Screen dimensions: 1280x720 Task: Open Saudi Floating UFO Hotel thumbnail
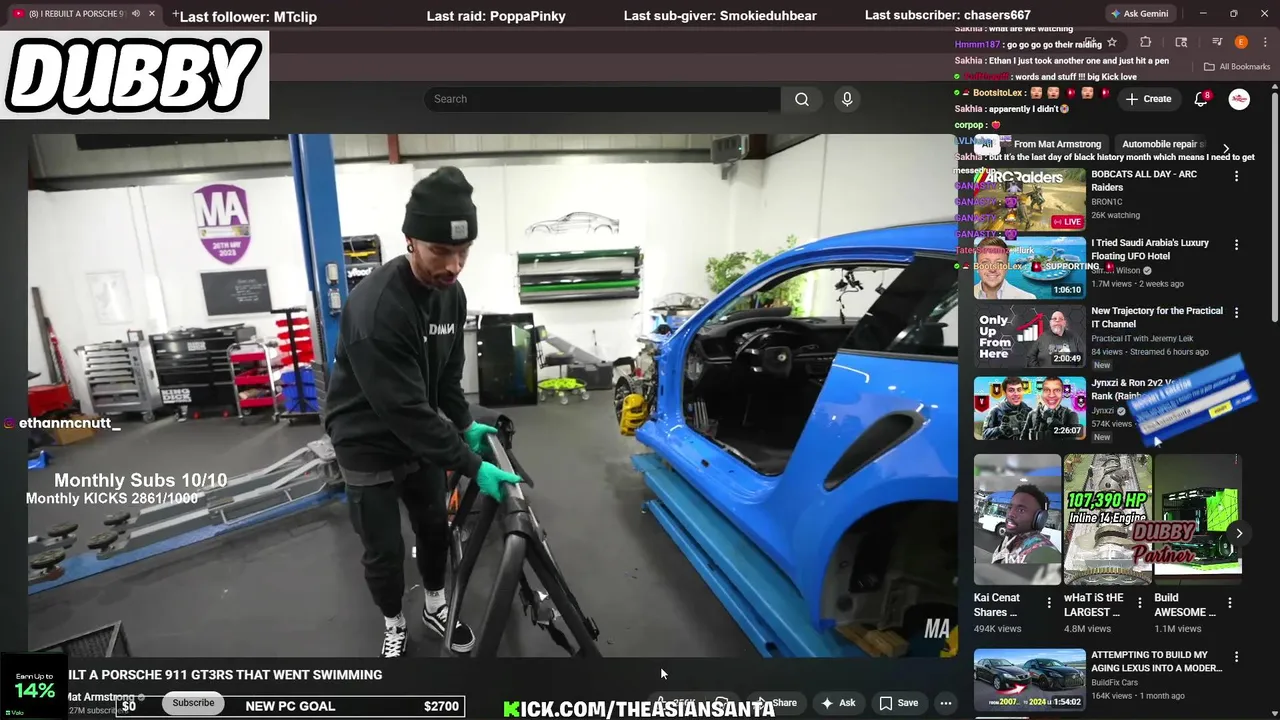point(1030,267)
